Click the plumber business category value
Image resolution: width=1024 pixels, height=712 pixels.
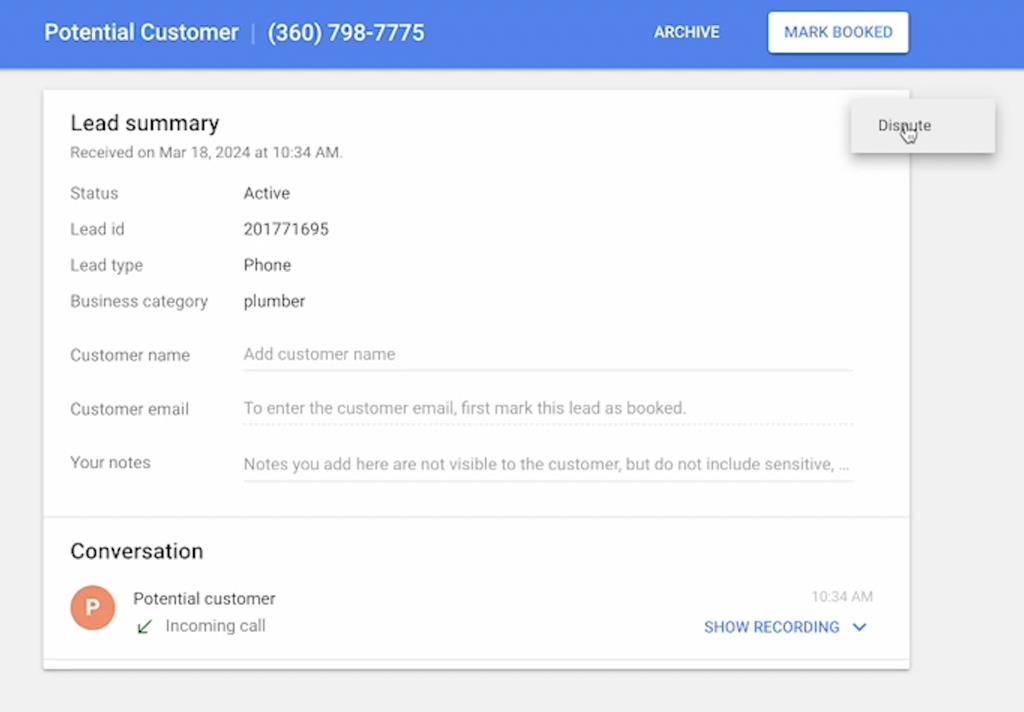tap(274, 301)
